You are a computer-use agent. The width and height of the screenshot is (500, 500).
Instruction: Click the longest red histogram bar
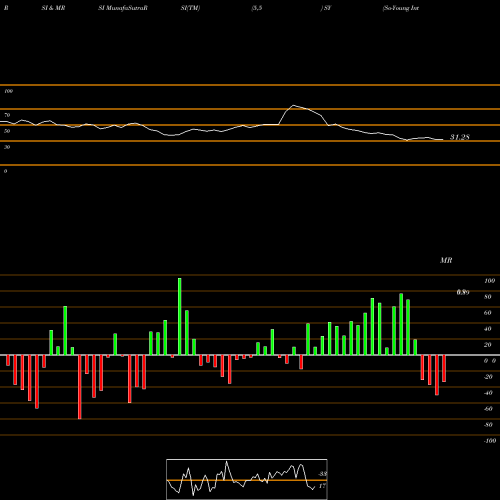(80, 387)
